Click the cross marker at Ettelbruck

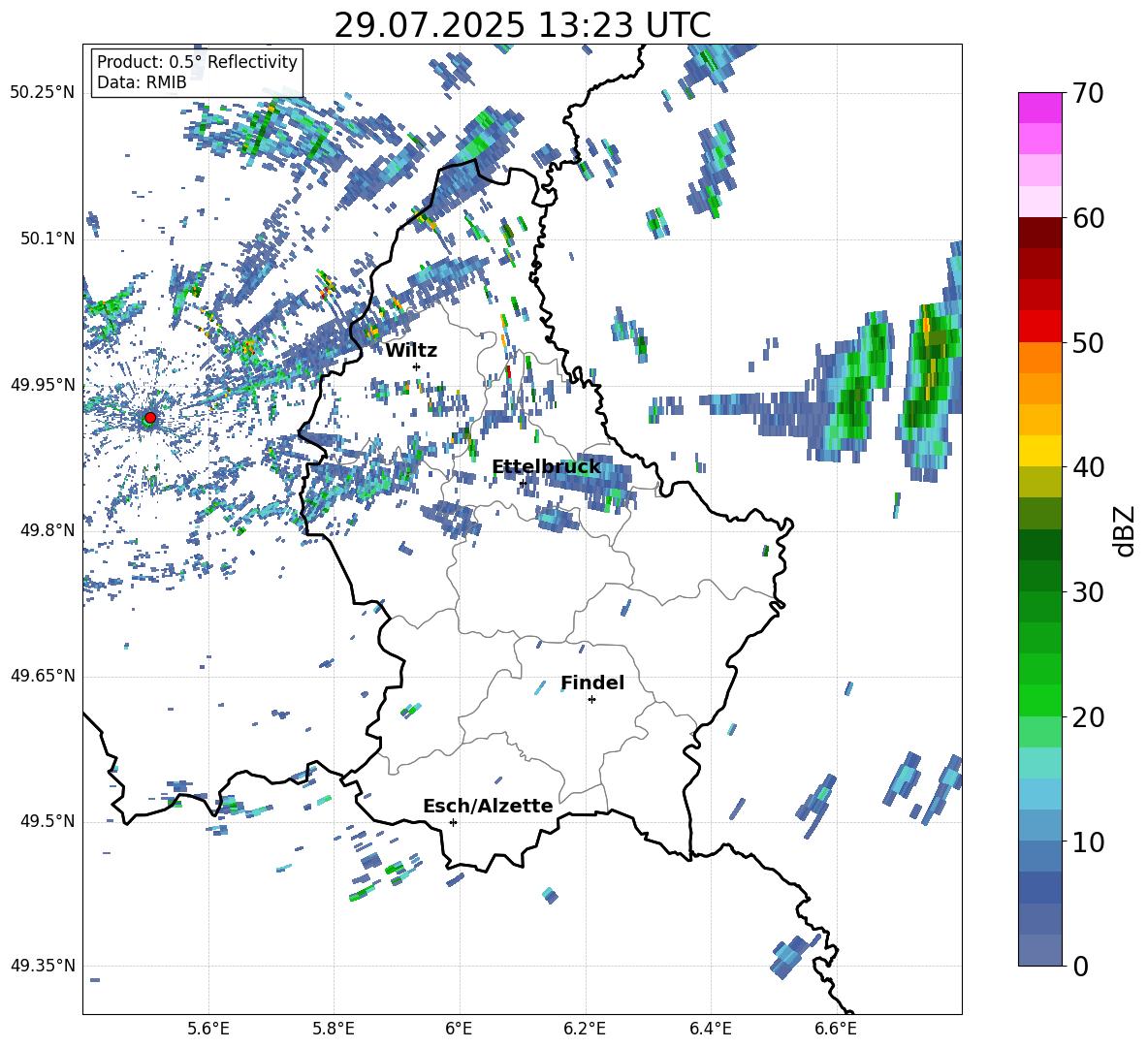point(523,483)
